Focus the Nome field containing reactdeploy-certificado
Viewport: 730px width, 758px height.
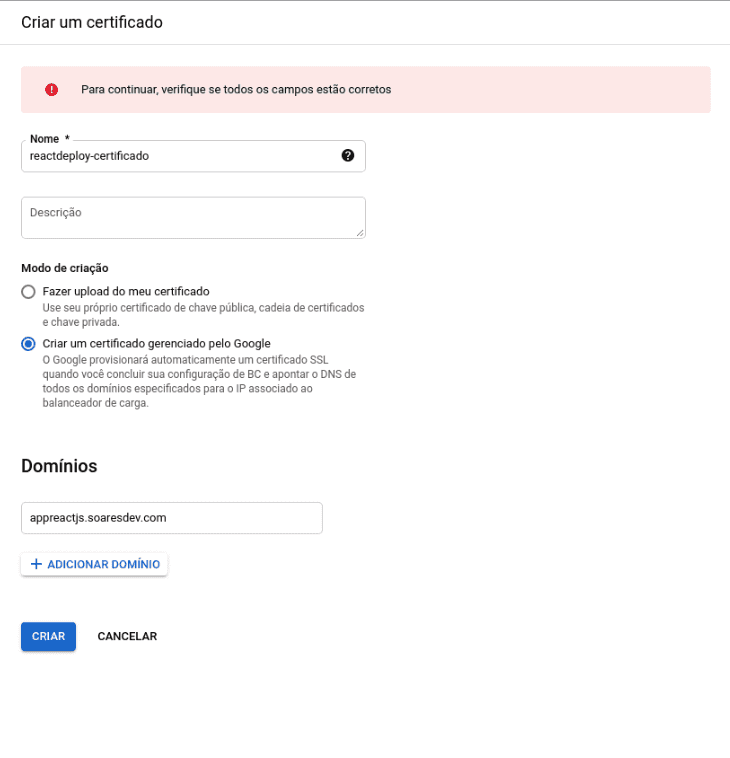click(x=180, y=156)
